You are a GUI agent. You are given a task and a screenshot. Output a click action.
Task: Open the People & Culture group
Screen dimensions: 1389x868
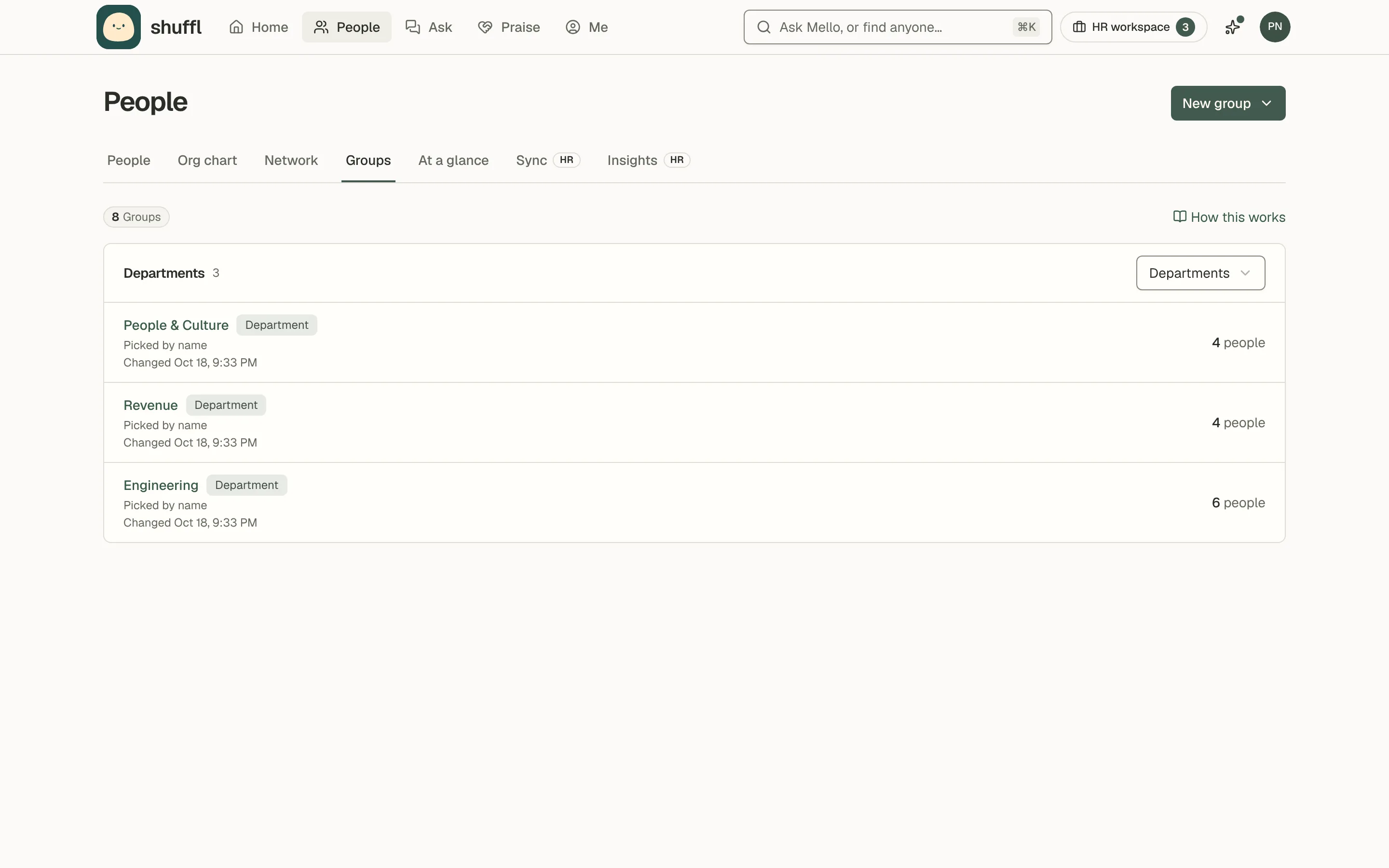(176, 325)
